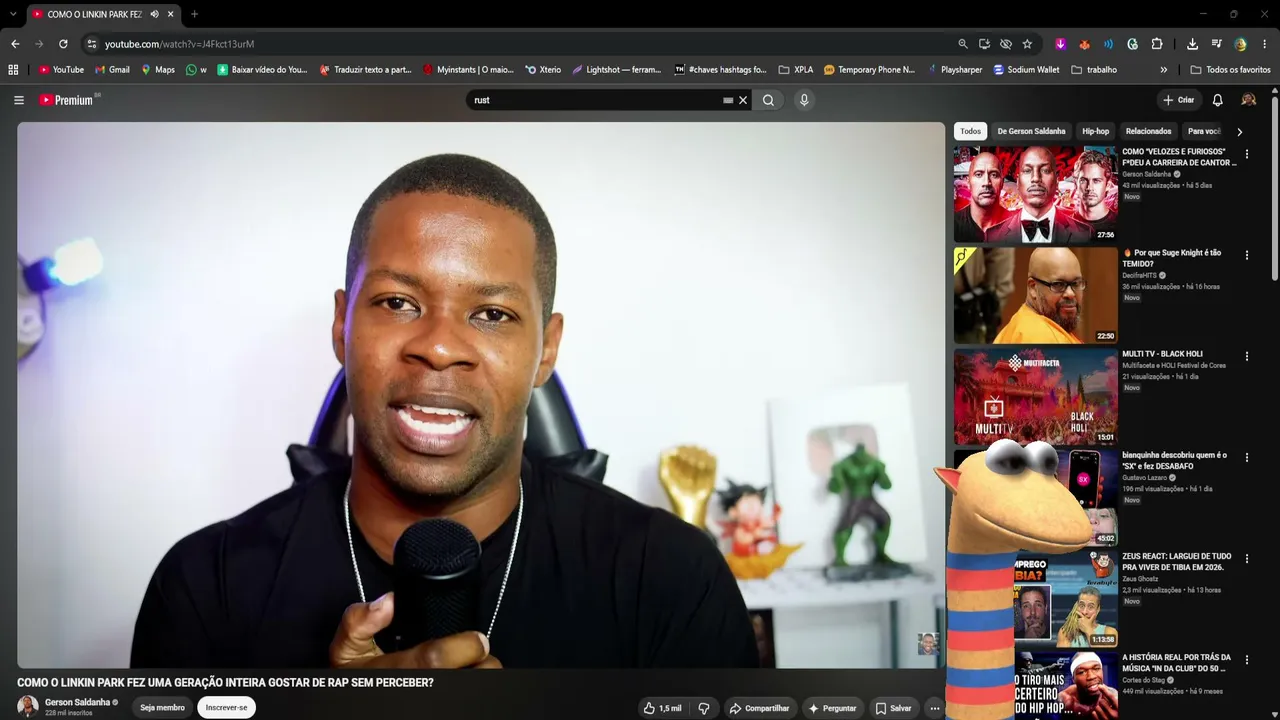Viewport: 1280px width, 720px height.
Task: Click the Criar create button
Action: coord(1179,100)
